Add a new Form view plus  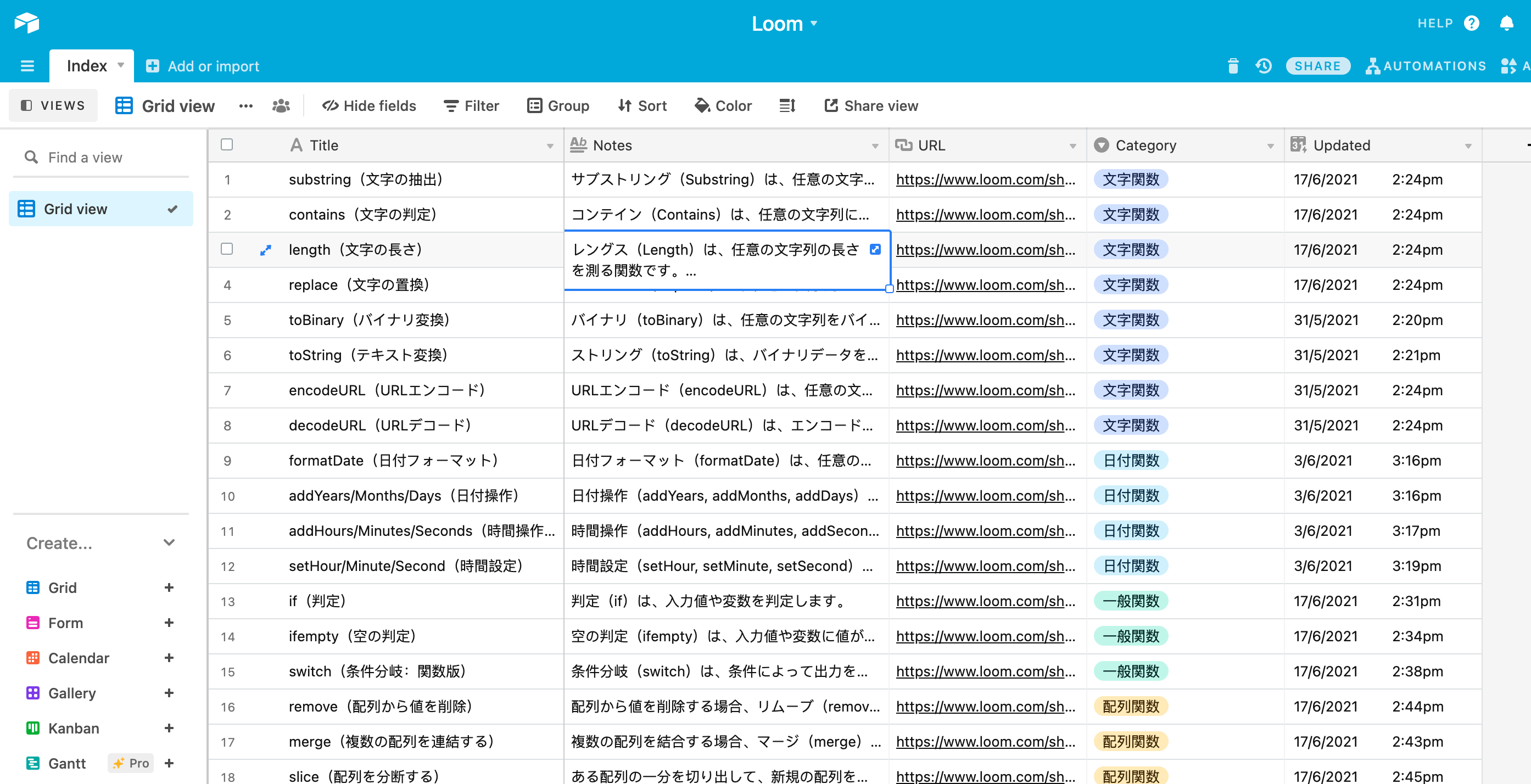[x=169, y=623]
